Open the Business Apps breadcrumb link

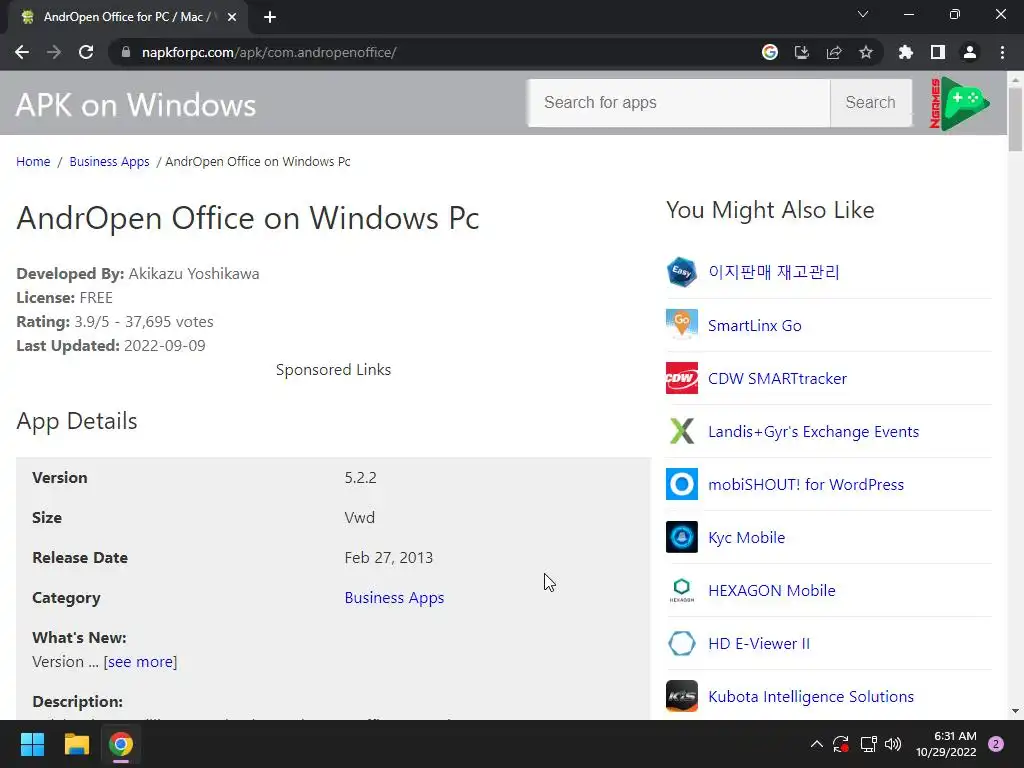[x=109, y=161]
